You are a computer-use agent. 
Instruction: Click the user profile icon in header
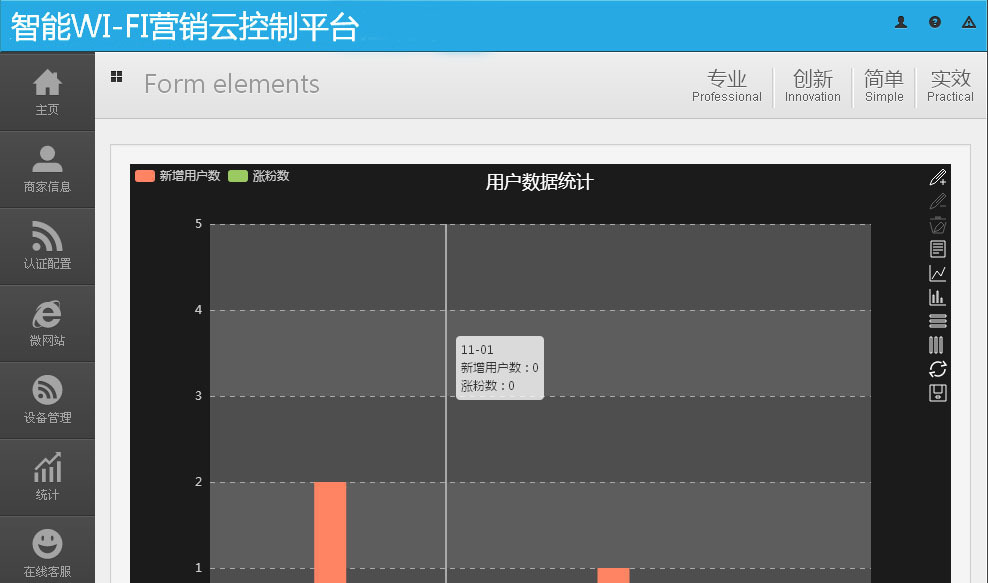click(901, 22)
